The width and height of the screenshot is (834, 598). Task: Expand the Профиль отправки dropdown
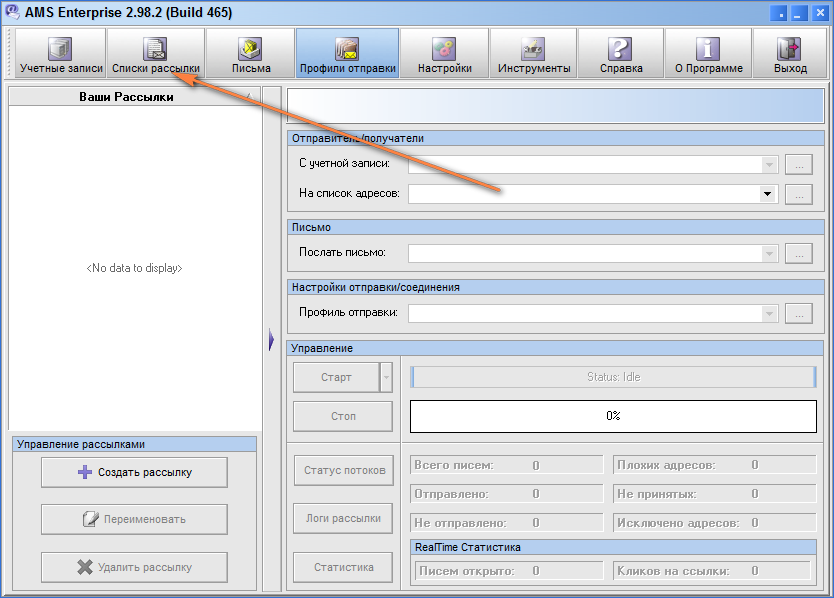coord(769,313)
